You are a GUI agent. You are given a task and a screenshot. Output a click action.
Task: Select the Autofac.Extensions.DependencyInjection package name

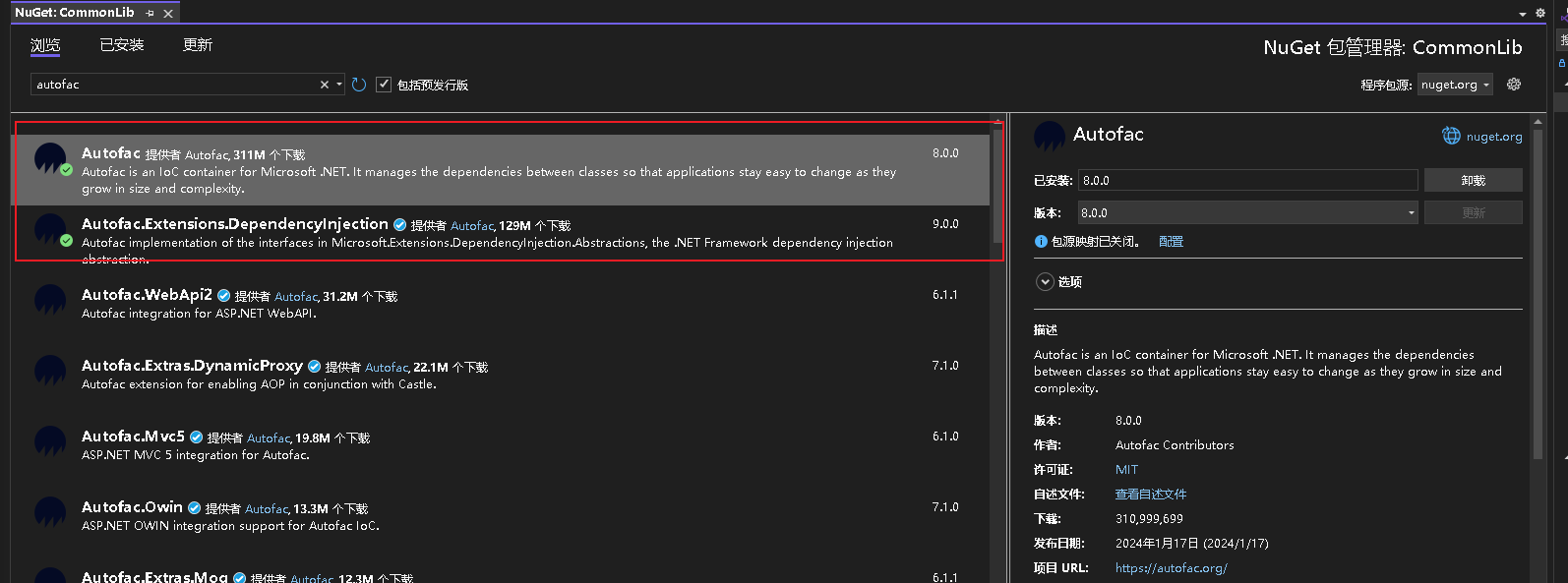235,224
